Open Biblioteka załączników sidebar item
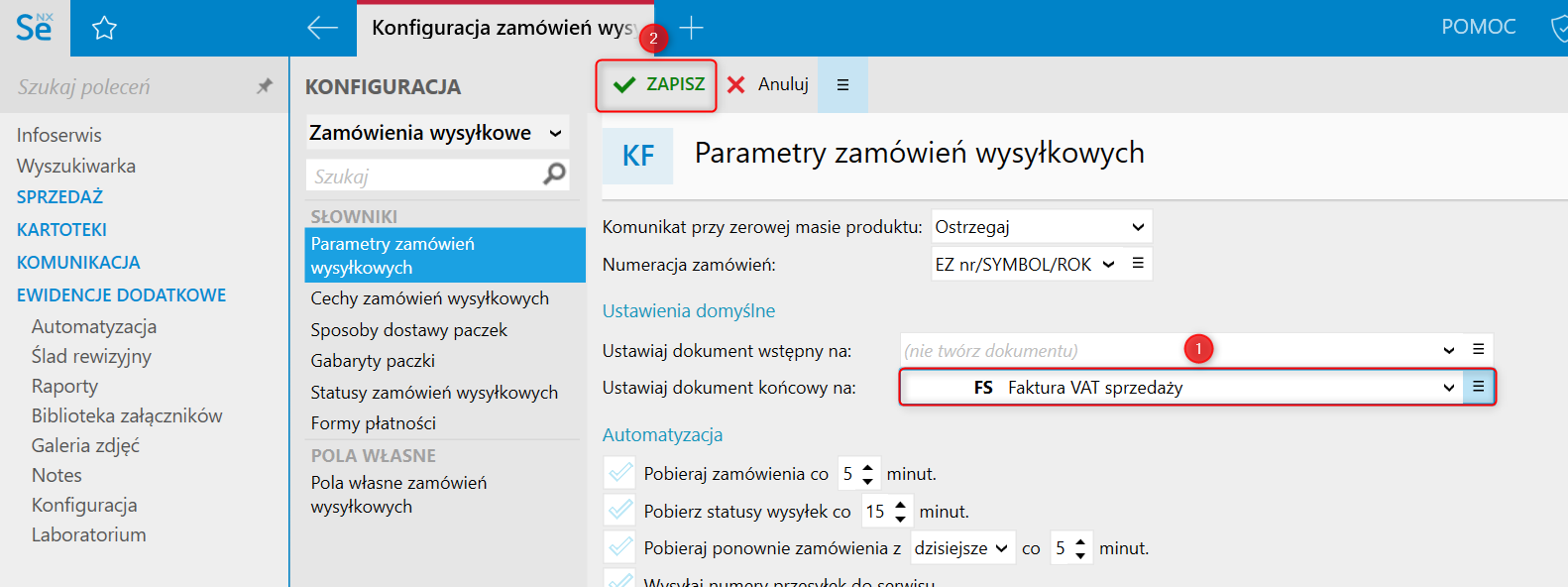This screenshot has width=1568, height=587. (127, 415)
